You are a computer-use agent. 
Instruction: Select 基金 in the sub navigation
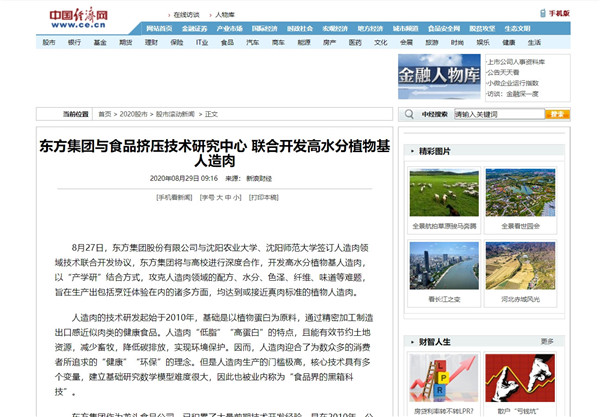tap(100, 42)
